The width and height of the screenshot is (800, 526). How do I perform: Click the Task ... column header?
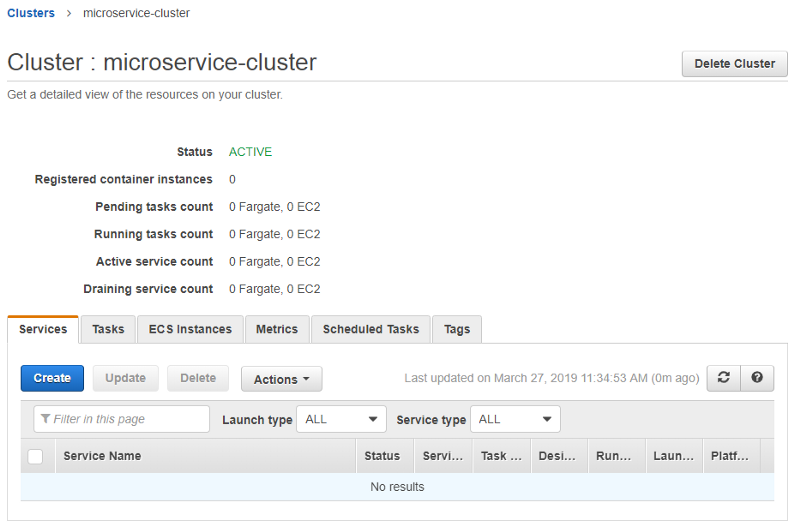coord(502,456)
